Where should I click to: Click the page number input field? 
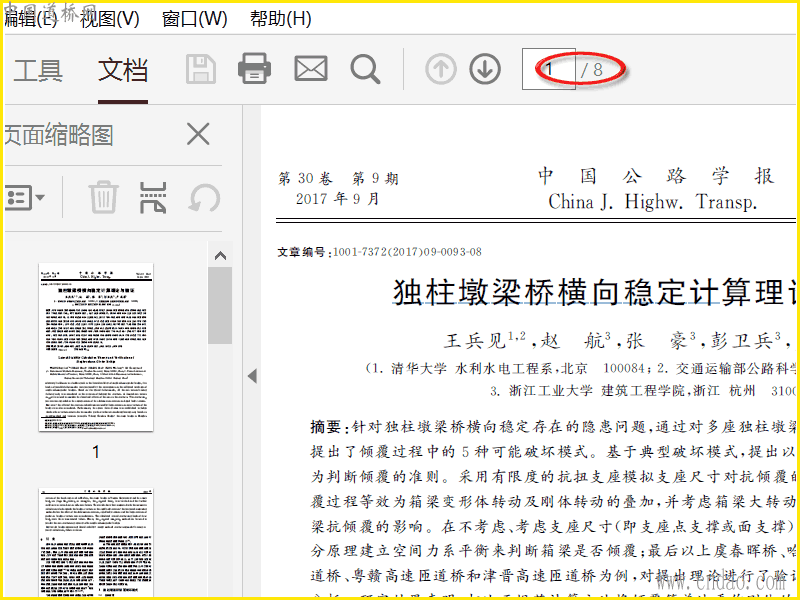pyautogui.click(x=549, y=69)
